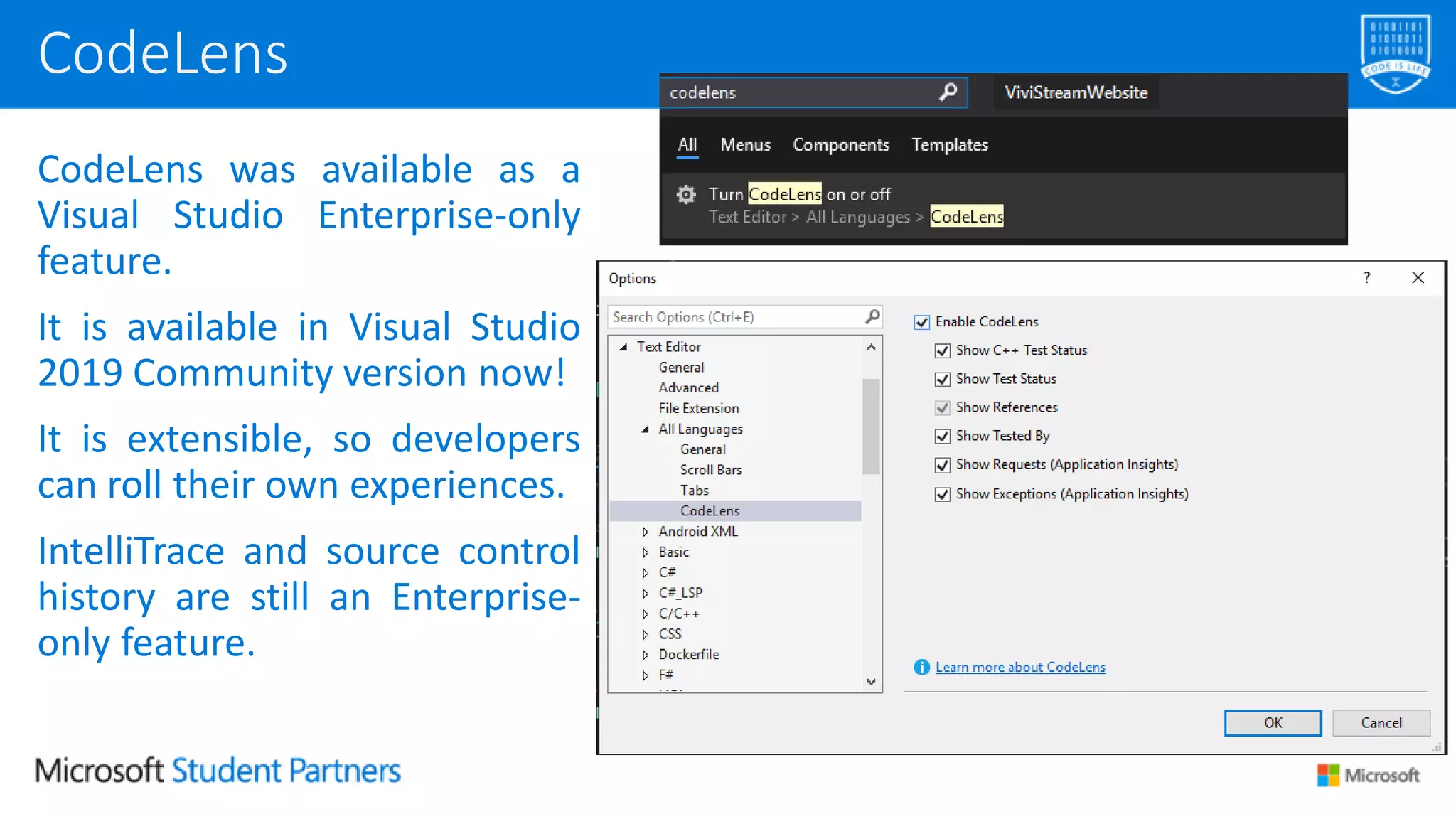
Task: Click the tree scrollbar up arrow
Action: pyautogui.click(x=871, y=348)
